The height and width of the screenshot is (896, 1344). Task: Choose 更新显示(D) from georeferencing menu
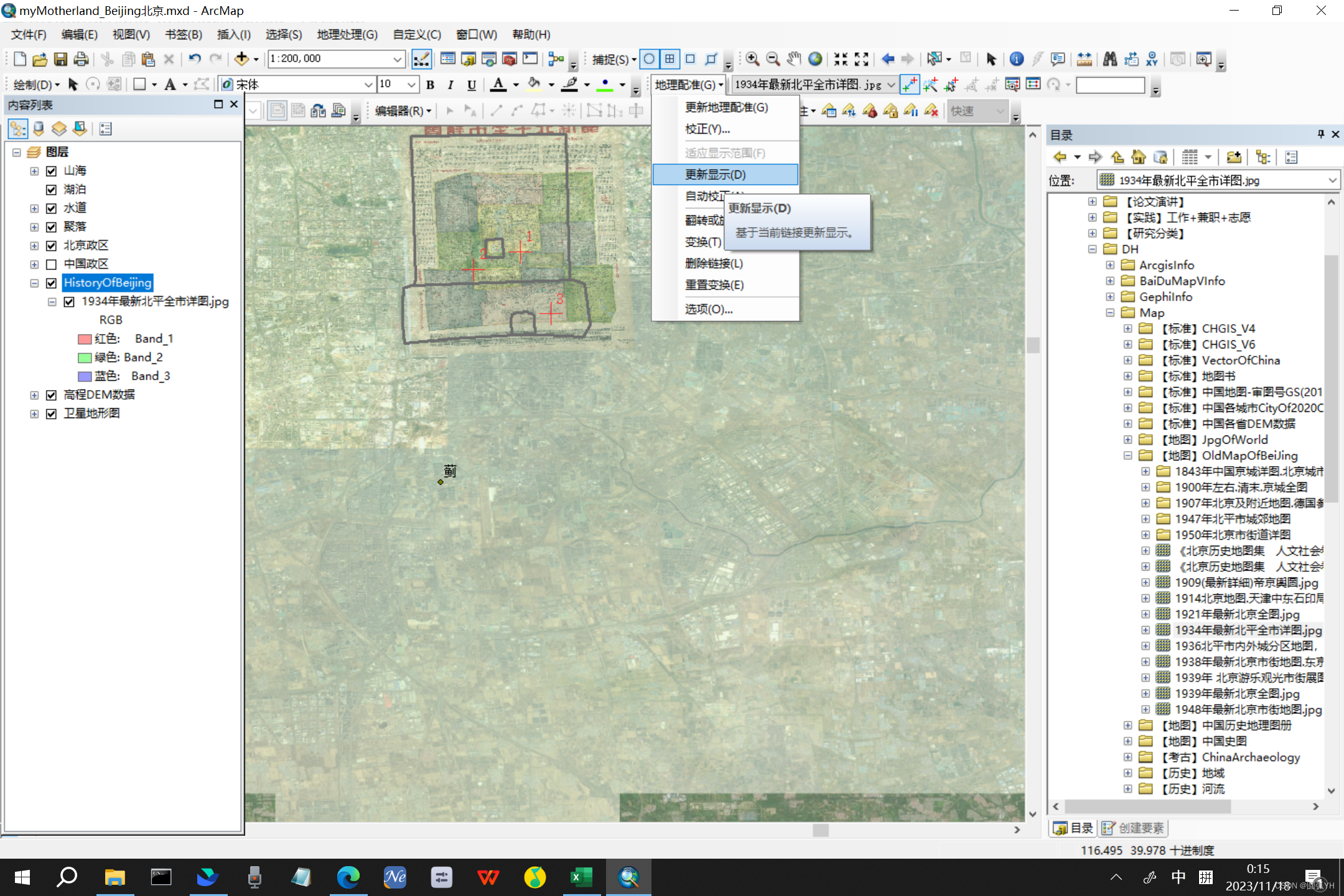coord(716,174)
